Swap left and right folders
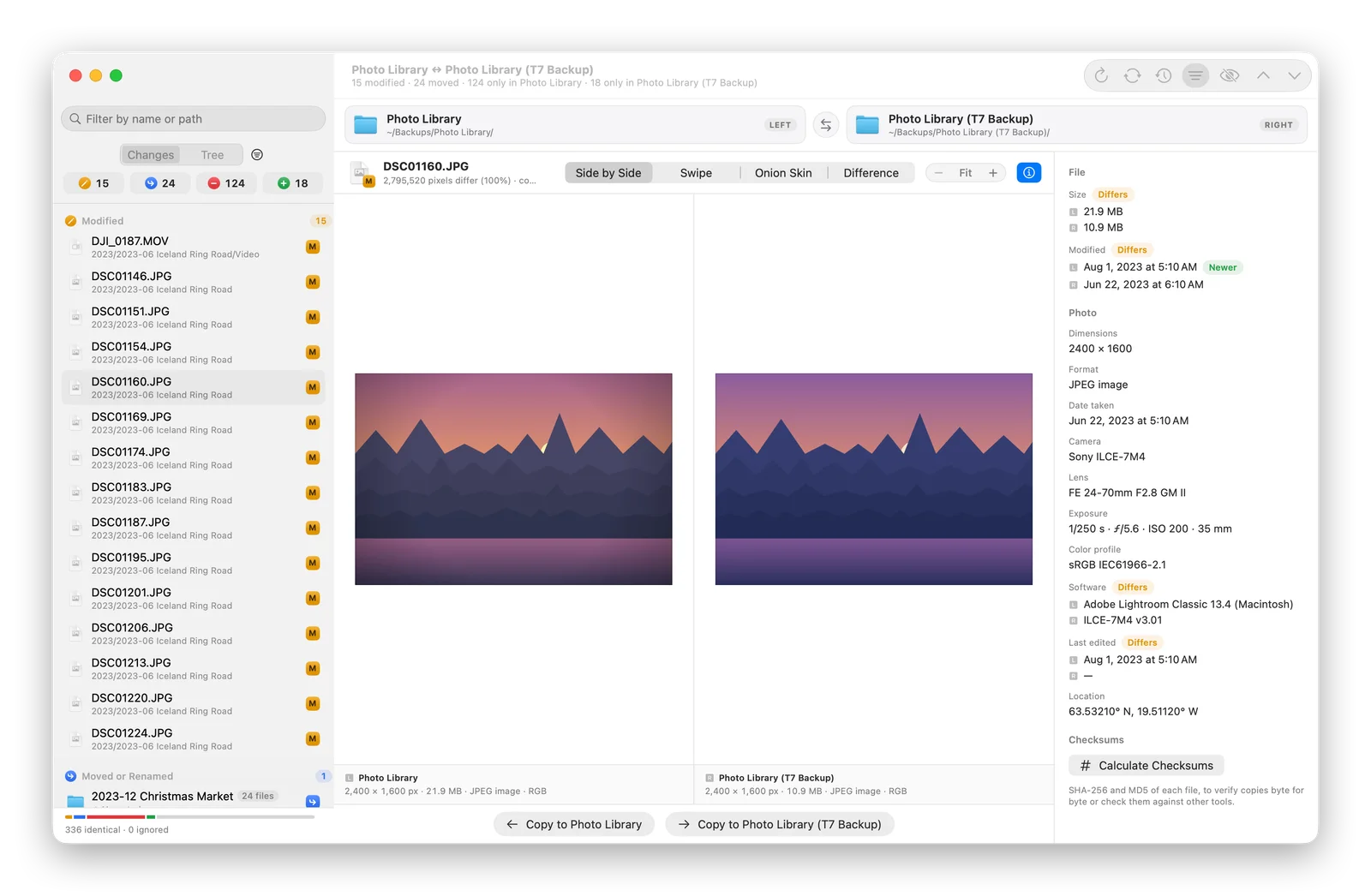This screenshot has height=896, width=1371. coord(825,125)
